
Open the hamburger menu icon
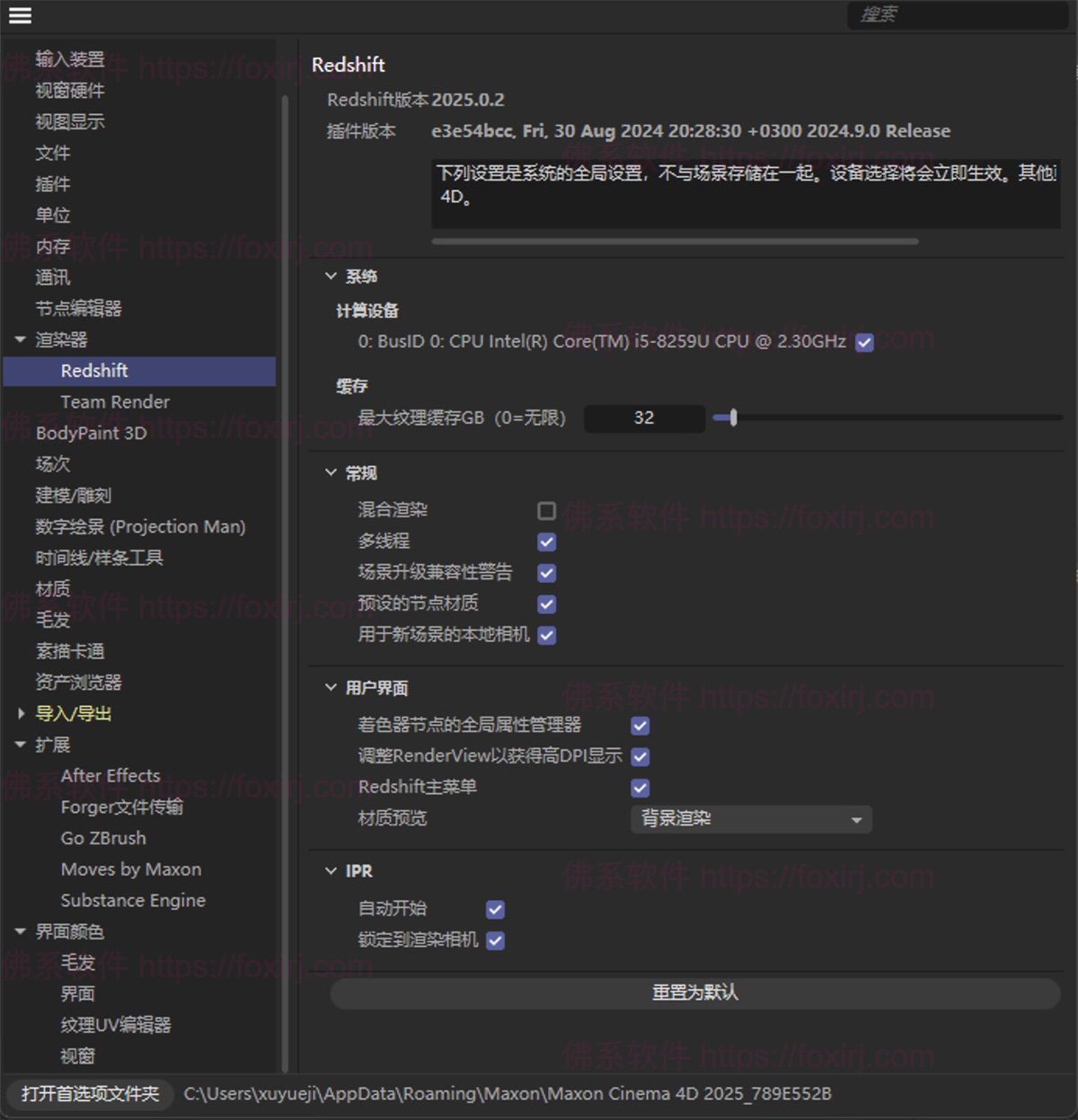point(20,15)
